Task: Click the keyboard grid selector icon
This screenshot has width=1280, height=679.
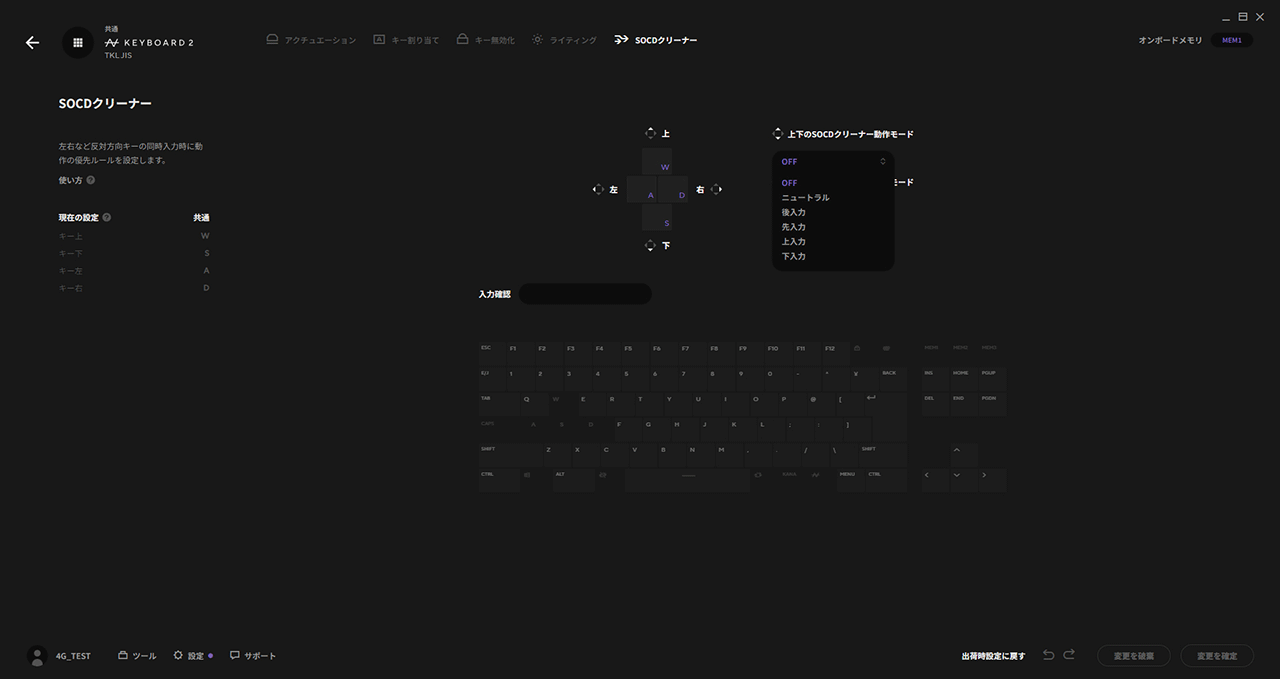Action: point(77,42)
